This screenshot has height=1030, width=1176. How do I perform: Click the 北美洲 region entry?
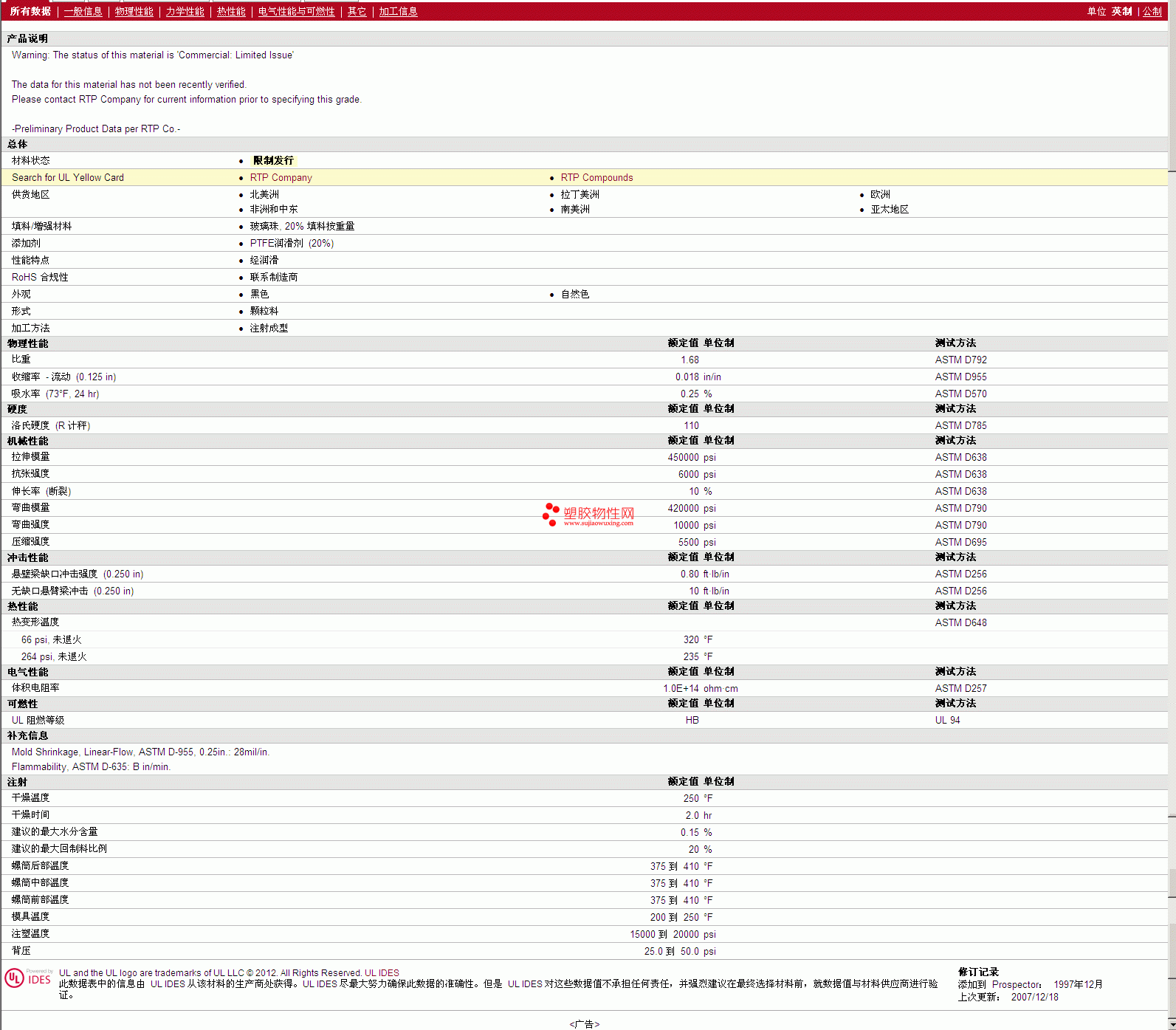pos(264,194)
